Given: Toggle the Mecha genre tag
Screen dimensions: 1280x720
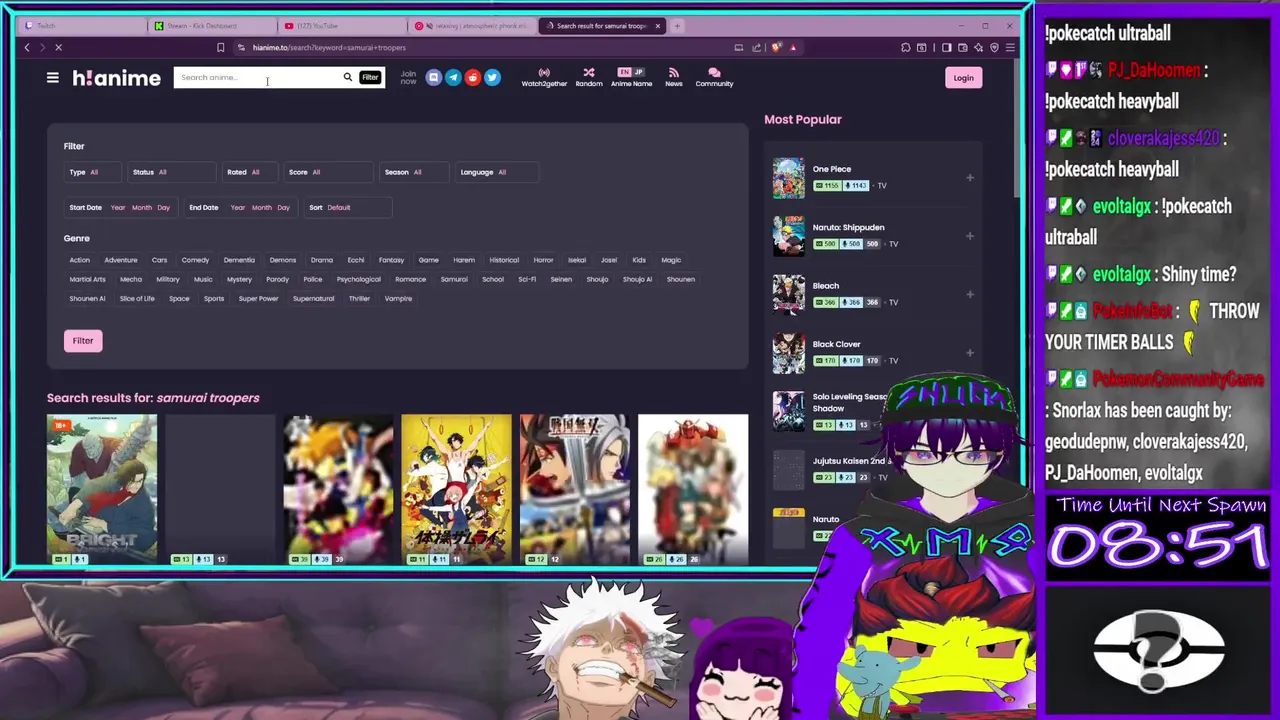Looking at the screenshot, I should click(131, 279).
